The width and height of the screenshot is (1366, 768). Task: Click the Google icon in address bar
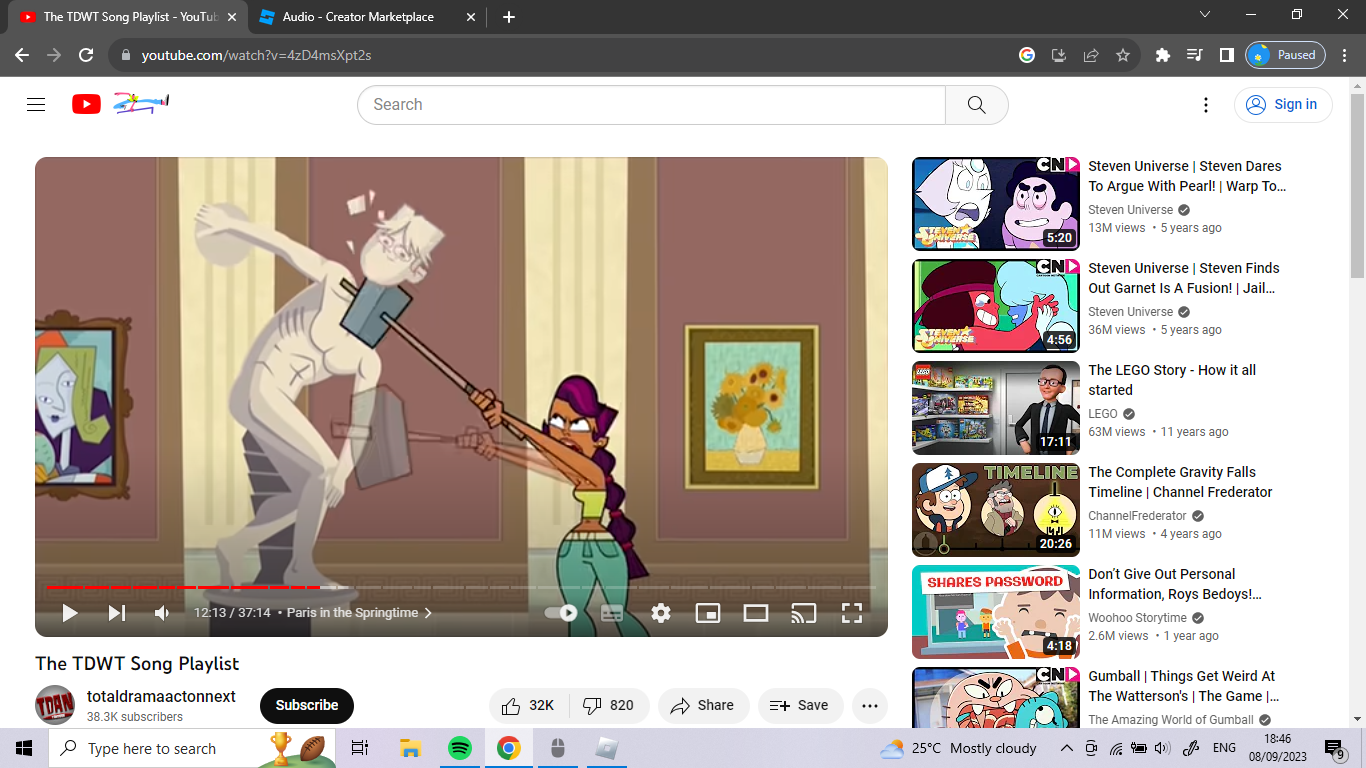click(x=1027, y=55)
